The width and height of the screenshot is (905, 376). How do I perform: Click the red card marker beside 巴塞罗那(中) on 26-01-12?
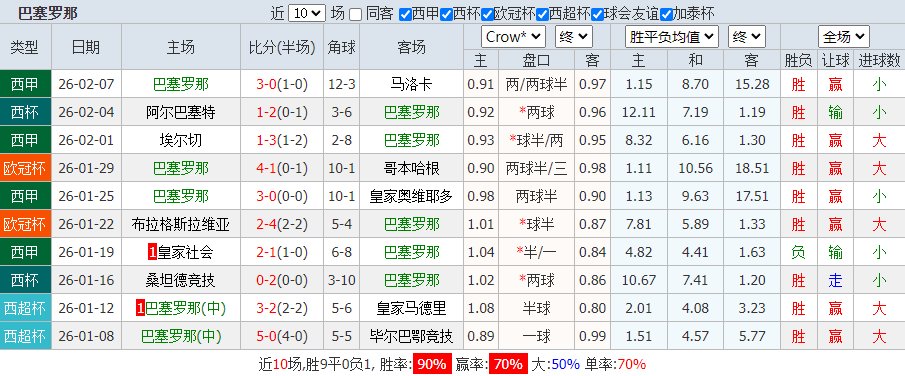pyautogui.click(x=140, y=308)
